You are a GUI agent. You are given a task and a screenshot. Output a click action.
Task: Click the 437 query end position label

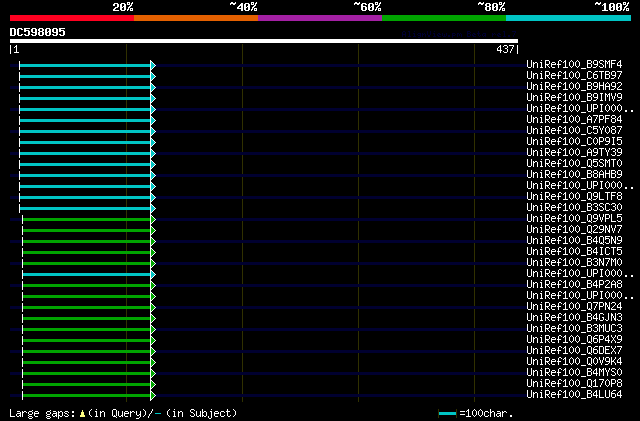(505, 49)
